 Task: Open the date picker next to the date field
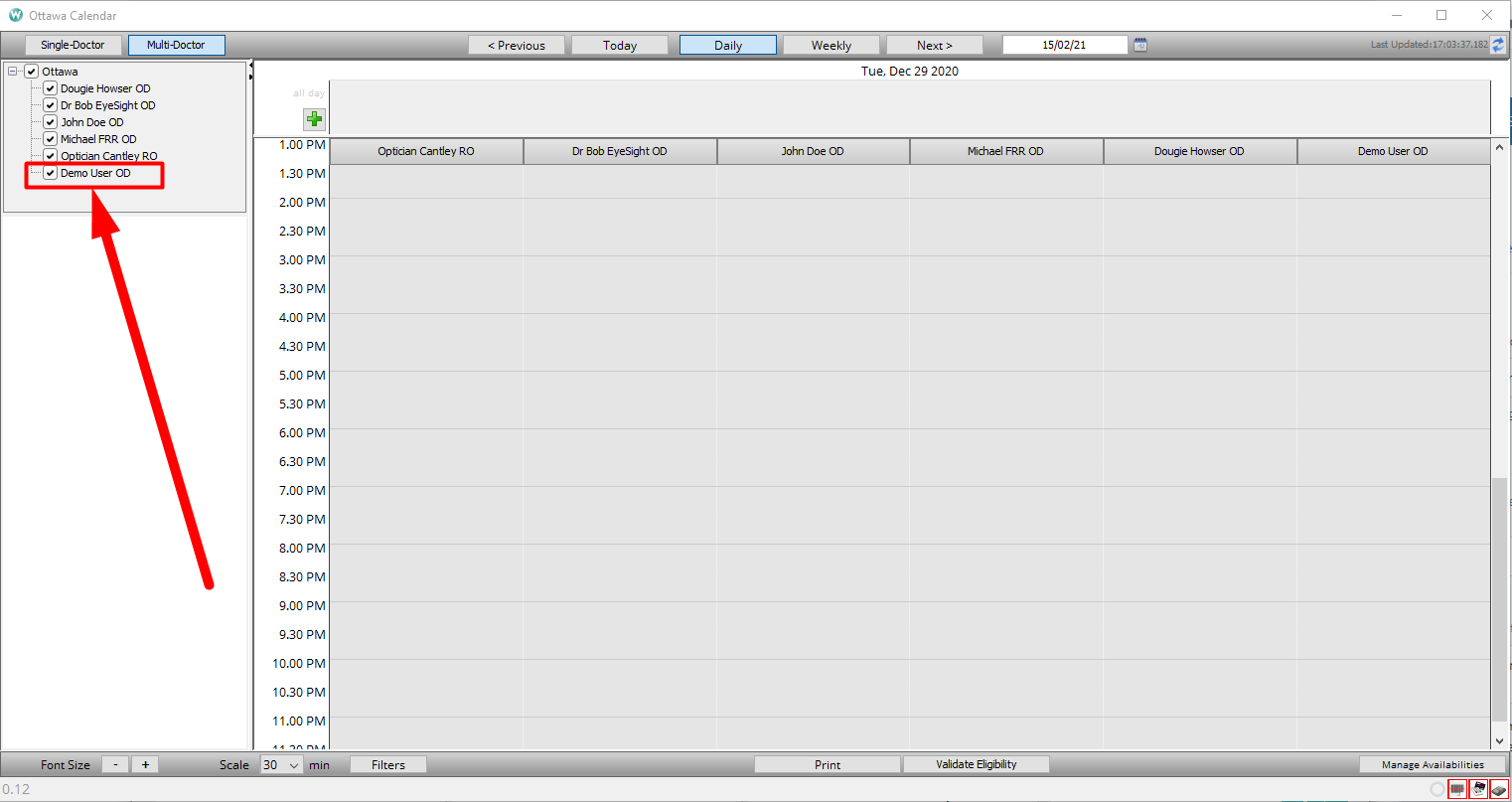pyautogui.click(x=1138, y=44)
